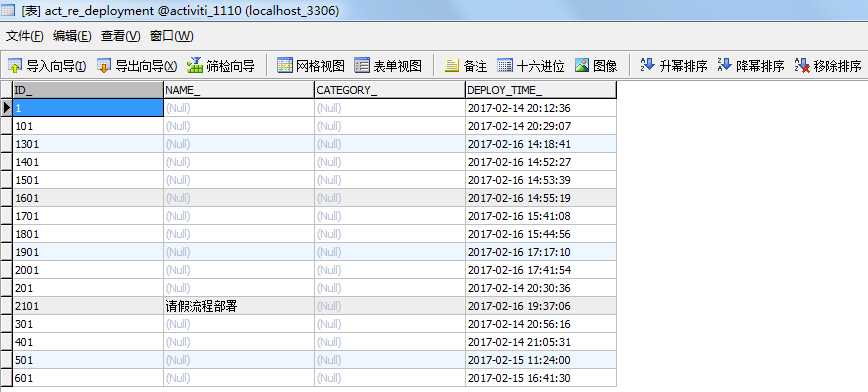Select deploy time 2017-02-15 16:41:30

pos(541,378)
